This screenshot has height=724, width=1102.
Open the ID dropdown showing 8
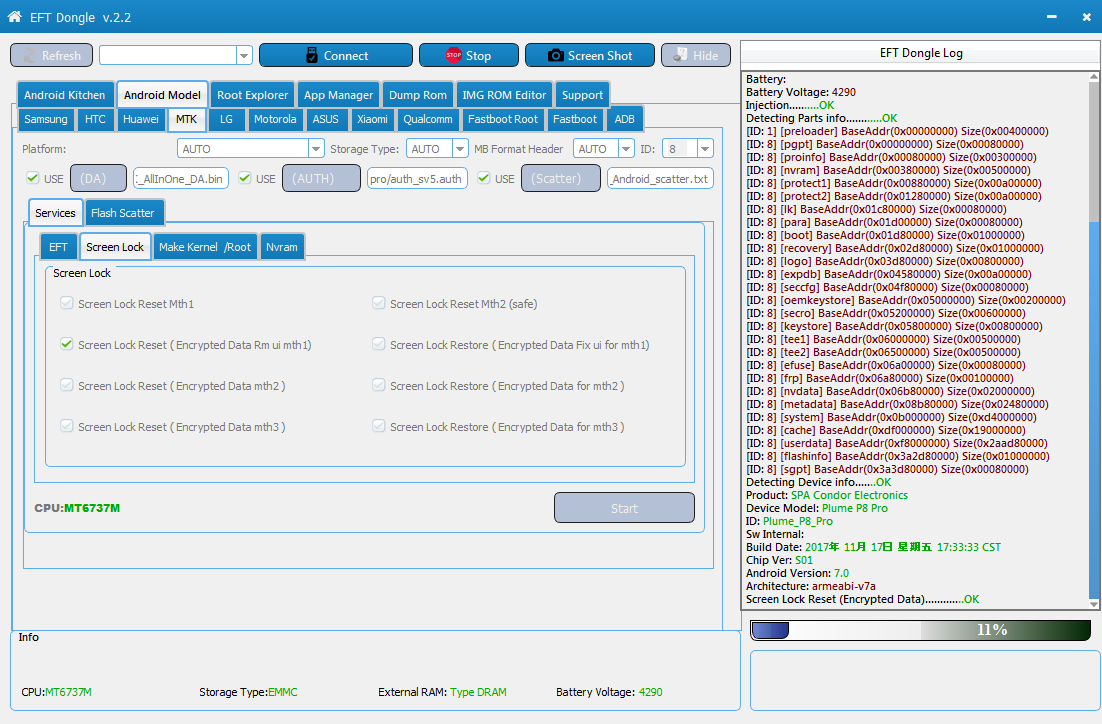pyautogui.click(x=705, y=148)
